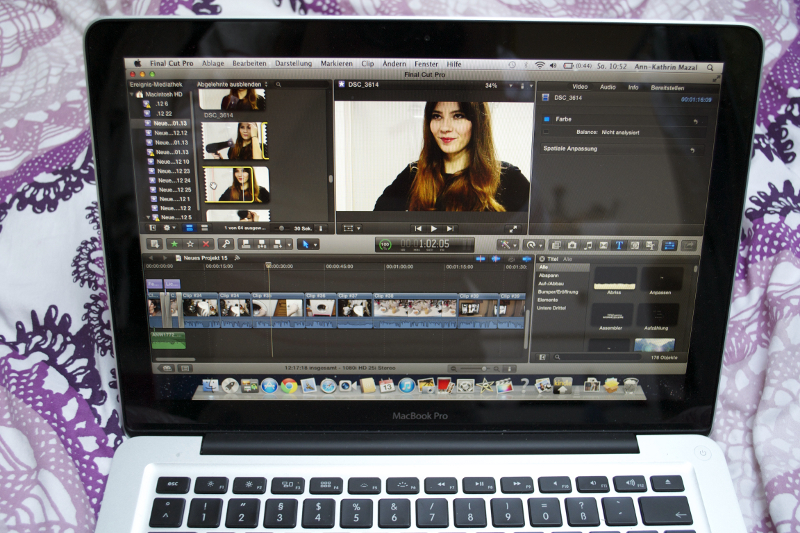Toggle snapping in the timeline
The width and height of the screenshot is (800, 533).
526,259
